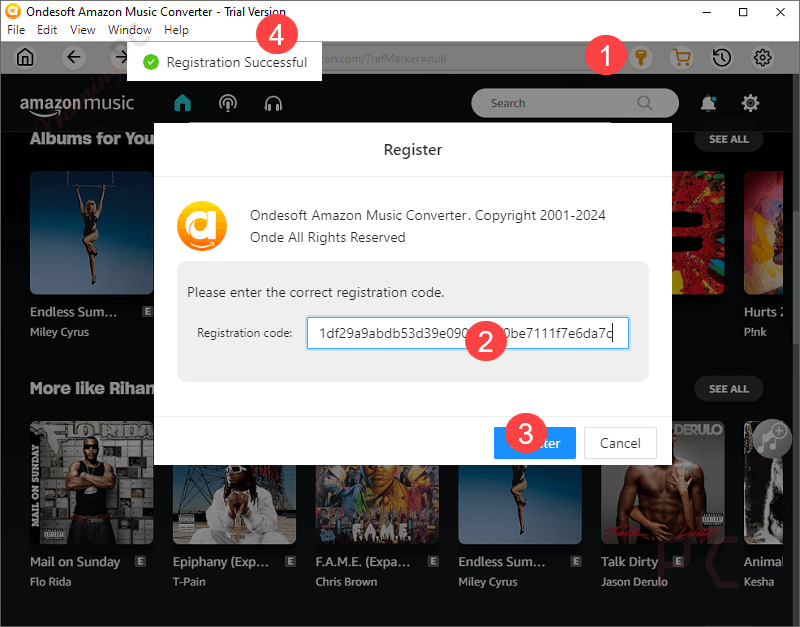This screenshot has height=627, width=800.
Task: Click the P!nk artist name
Action: click(755, 332)
